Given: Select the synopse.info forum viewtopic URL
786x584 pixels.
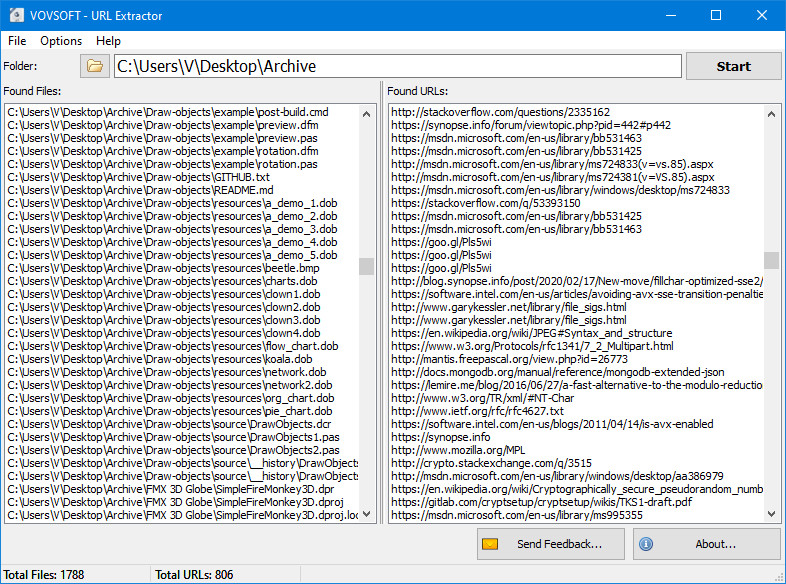Looking at the screenshot, I should tap(576, 125).
